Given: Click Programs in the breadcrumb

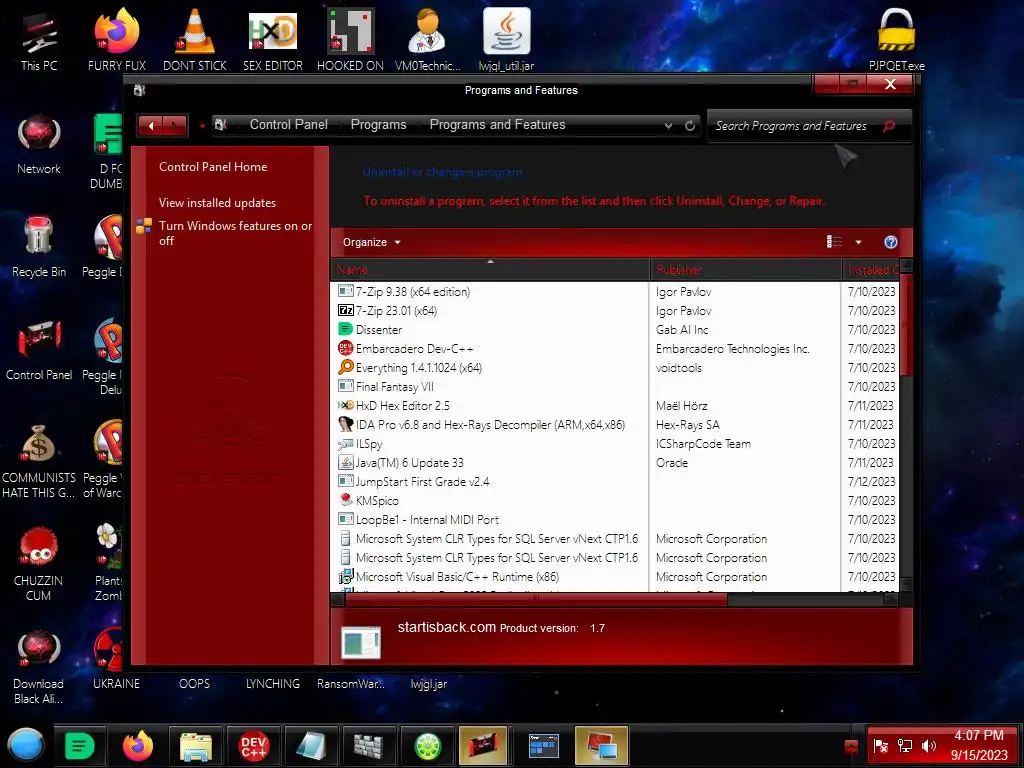Looking at the screenshot, I should (x=378, y=125).
